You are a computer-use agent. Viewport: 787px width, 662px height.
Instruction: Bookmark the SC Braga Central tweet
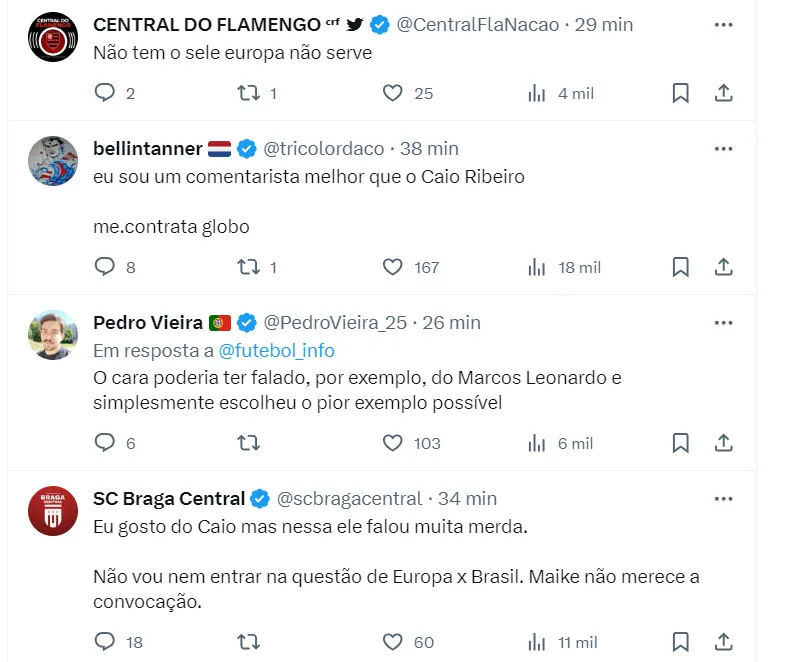point(680,642)
